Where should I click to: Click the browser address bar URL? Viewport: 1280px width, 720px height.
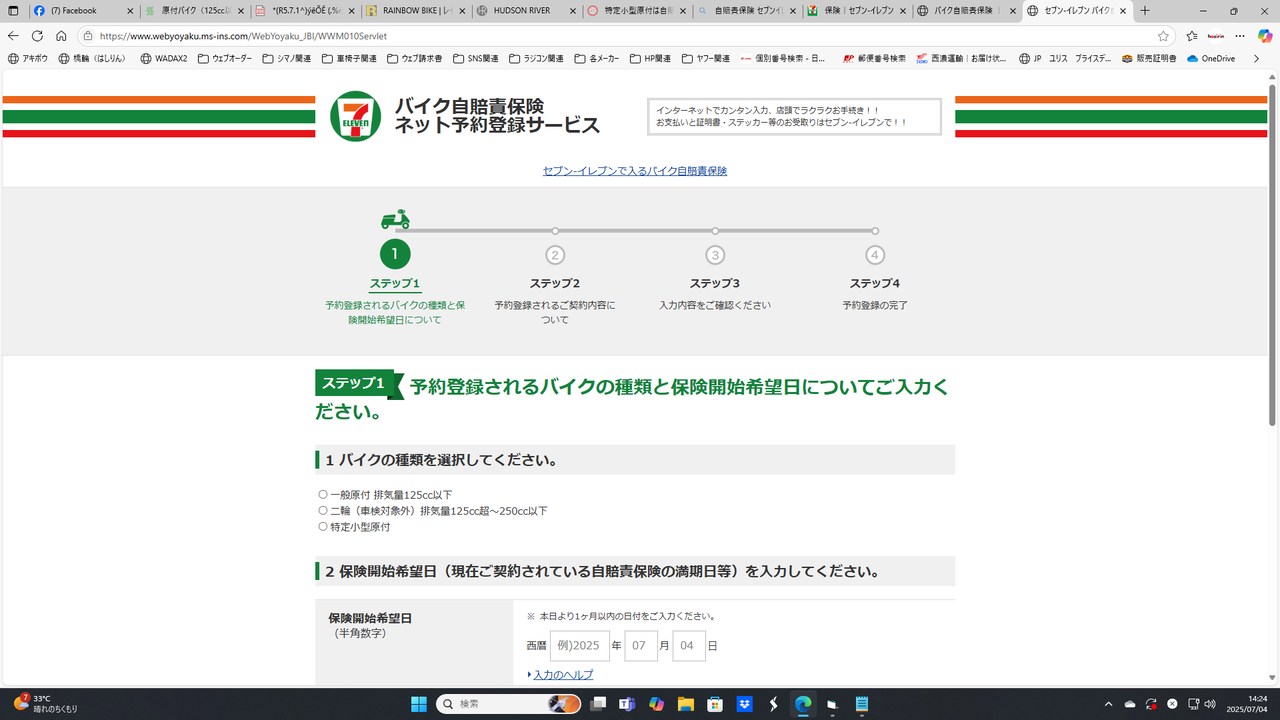[x=243, y=36]
